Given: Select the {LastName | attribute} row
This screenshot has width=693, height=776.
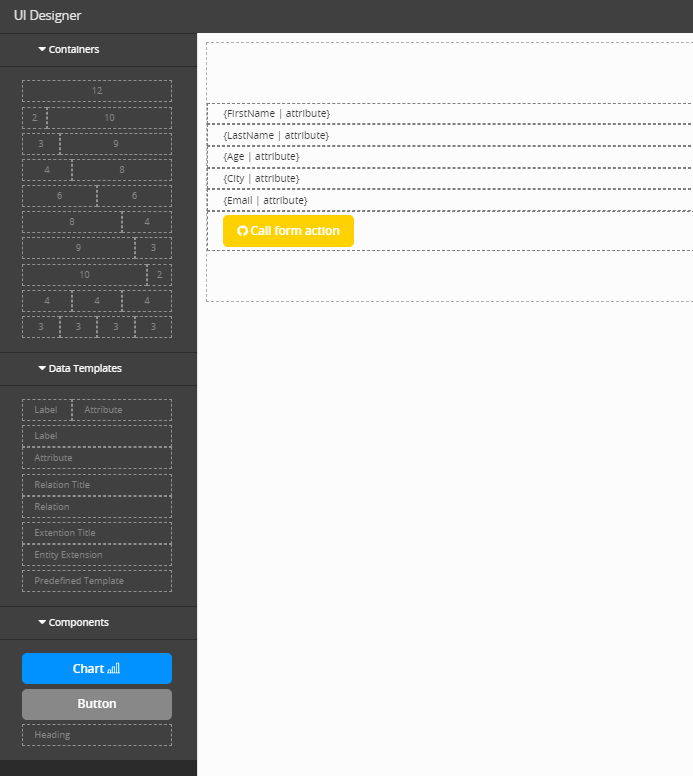Looking at the screenshot, I should (x=450, y=135).
